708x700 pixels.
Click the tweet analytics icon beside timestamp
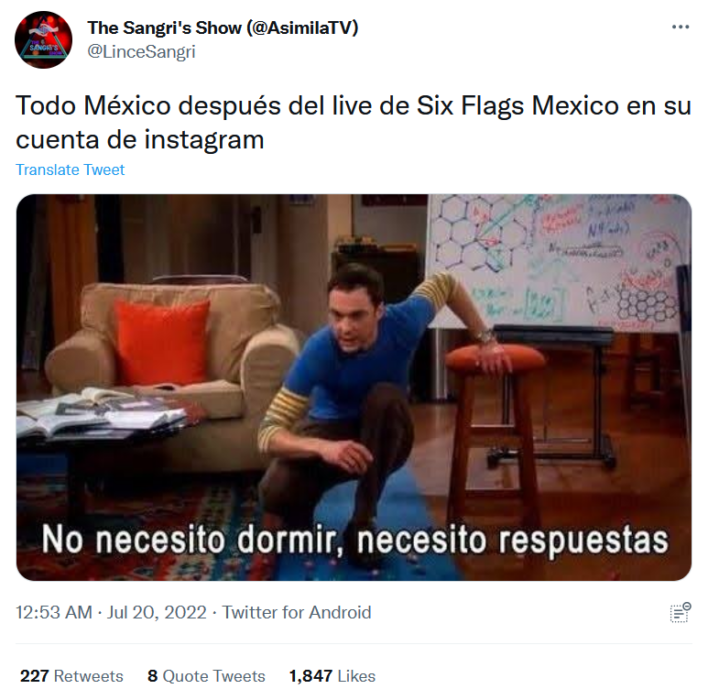pos(680,612)
